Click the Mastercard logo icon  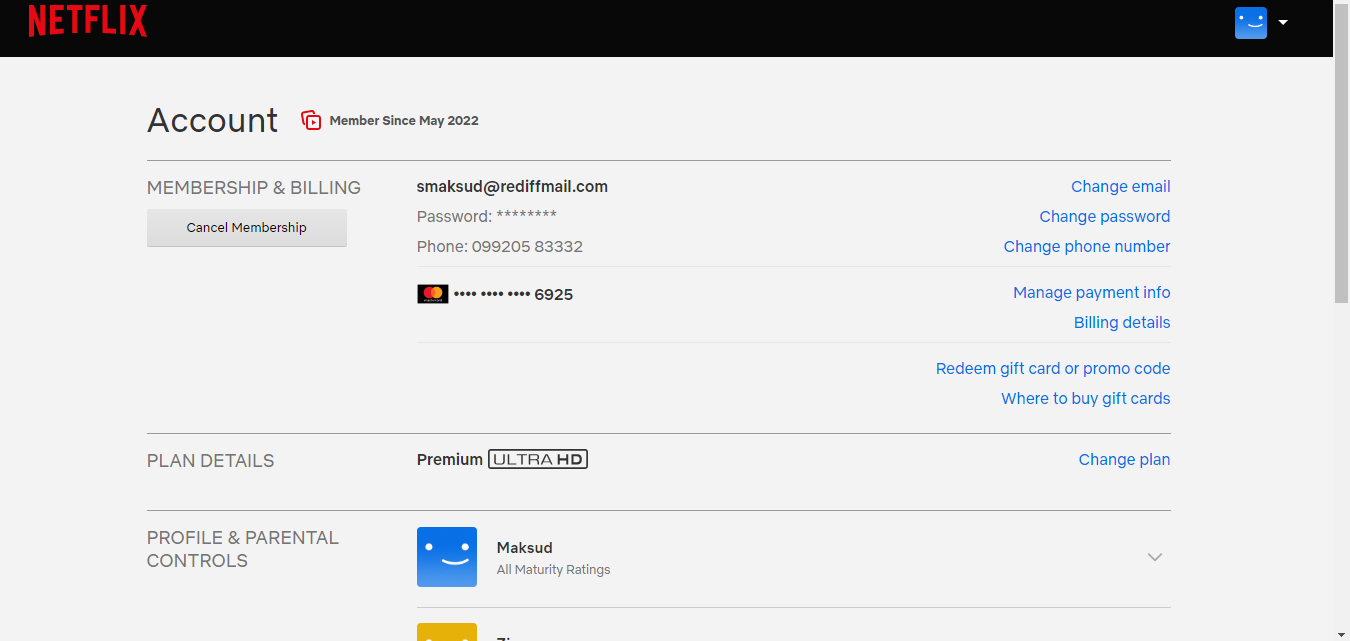pyautogui.click(x=433, y=294)
